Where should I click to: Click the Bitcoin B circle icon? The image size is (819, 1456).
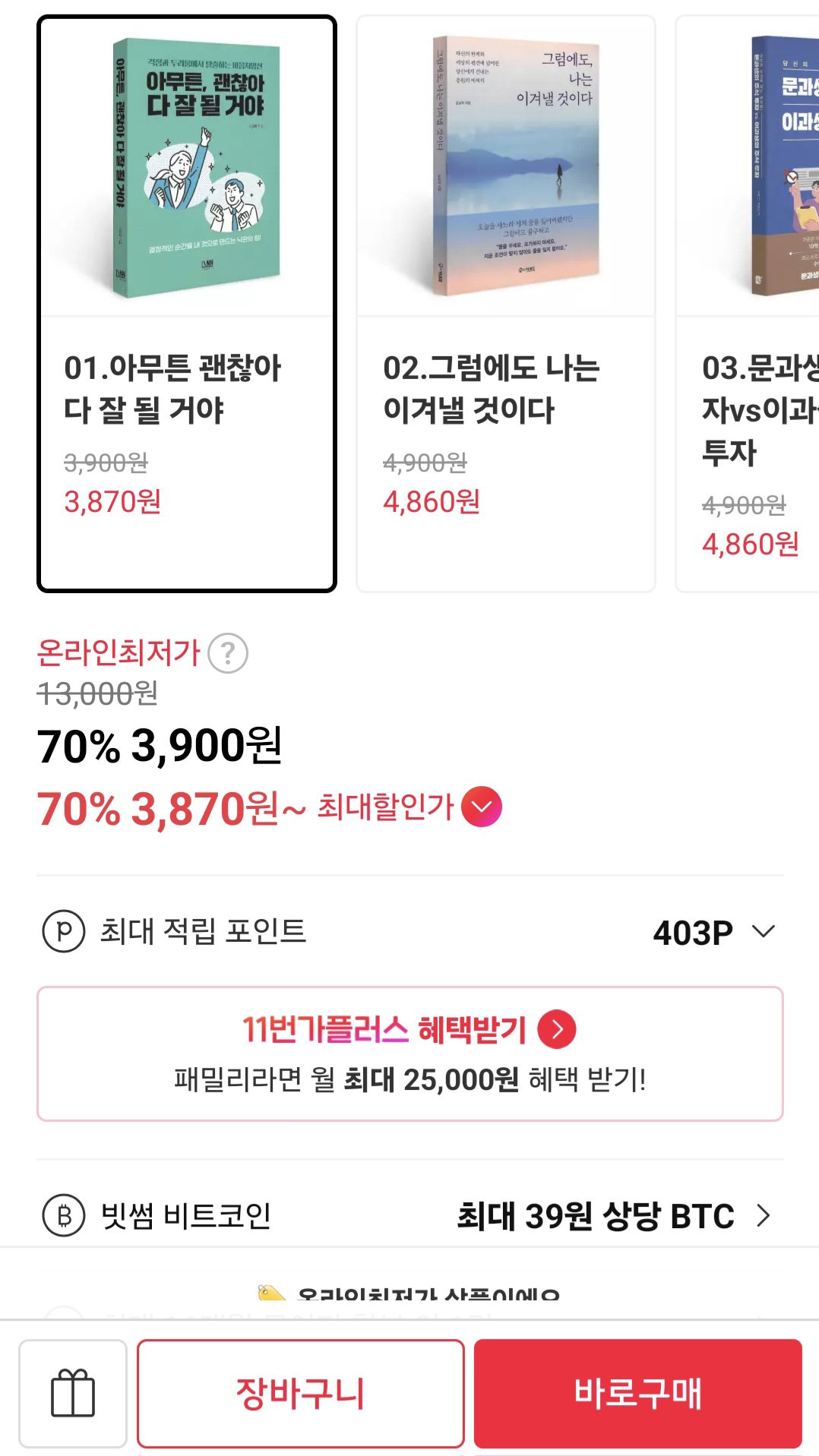tap(64, 1215)
